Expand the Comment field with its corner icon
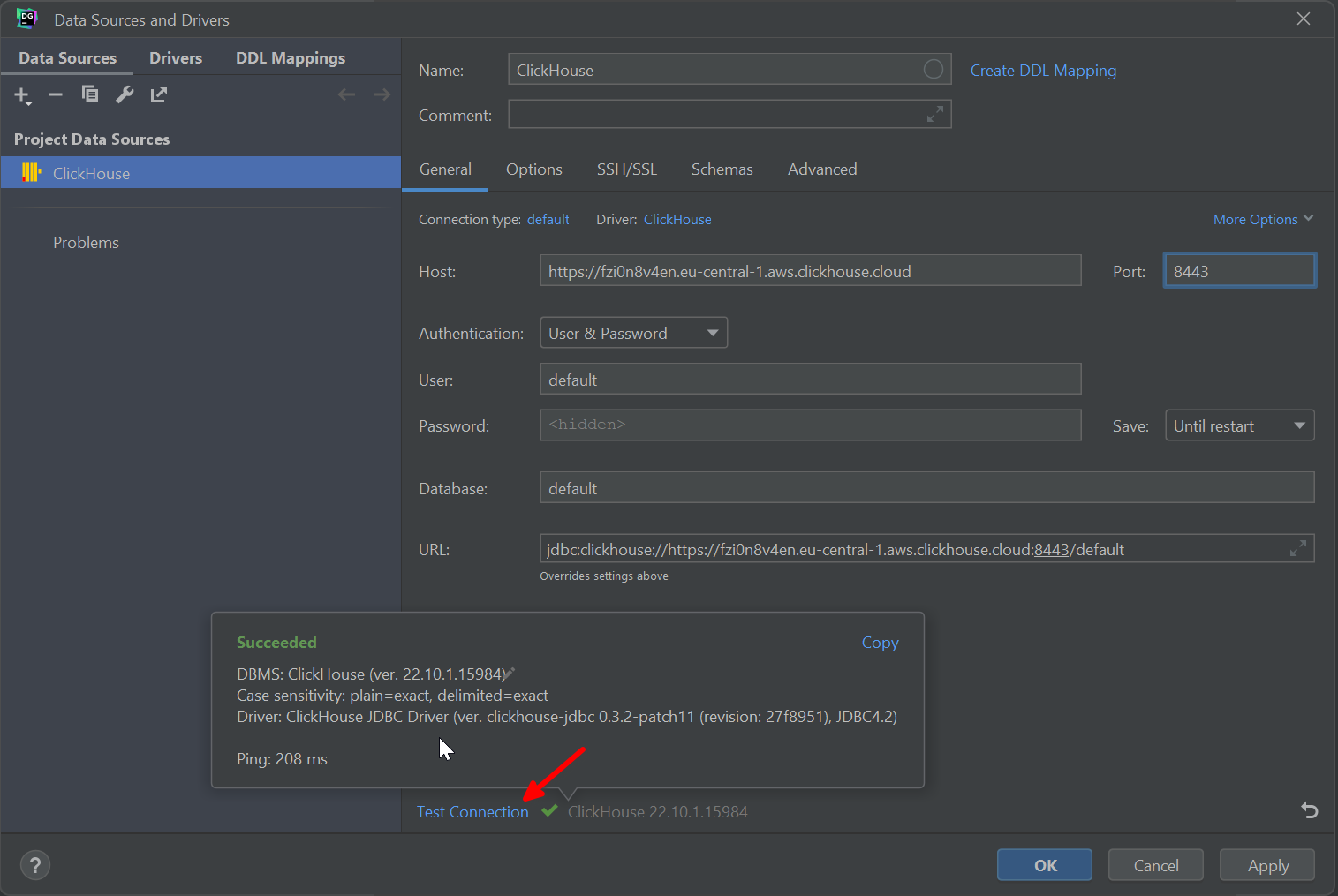Image resolution: width=1338 pixels, height=896 pixels. point(934,114)
